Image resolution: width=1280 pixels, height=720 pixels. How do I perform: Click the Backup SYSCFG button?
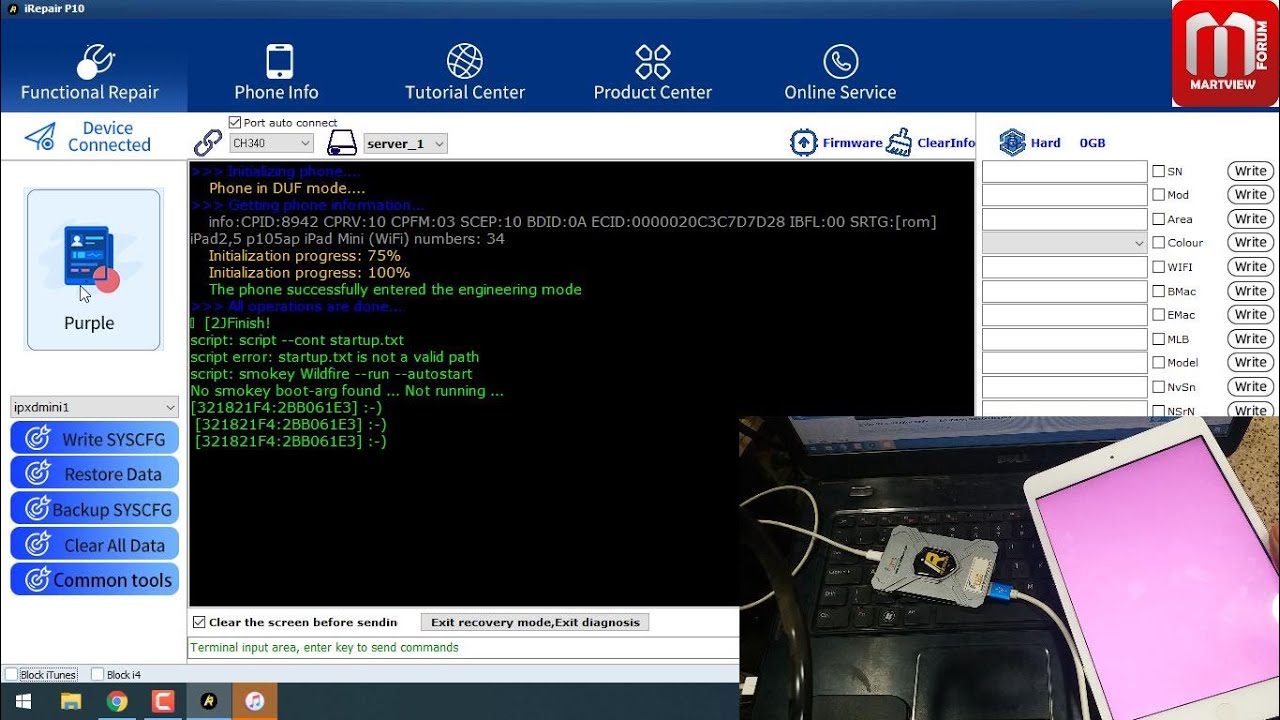95,509
